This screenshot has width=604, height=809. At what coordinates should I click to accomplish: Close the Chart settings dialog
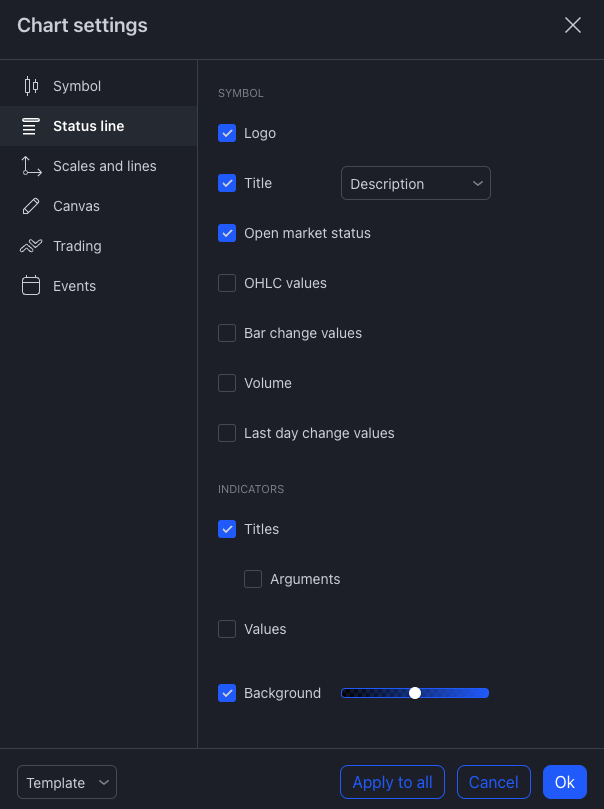(x=573, y=26)
